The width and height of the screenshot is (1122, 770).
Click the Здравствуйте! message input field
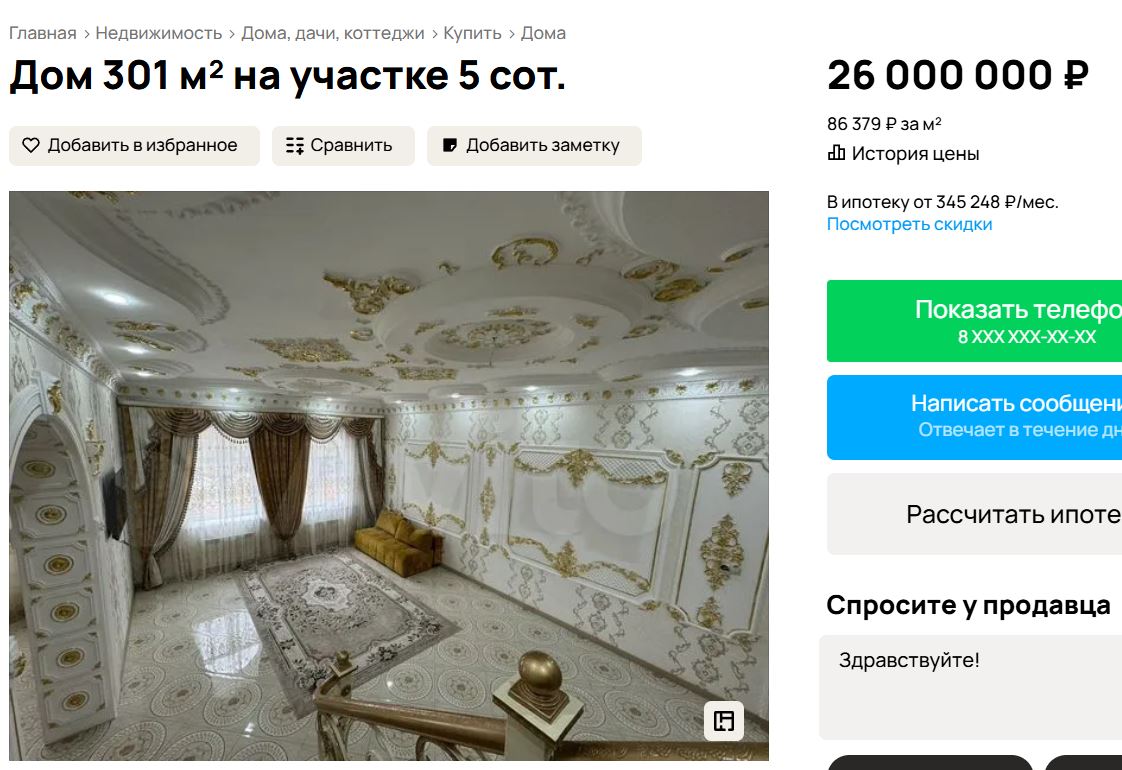(x=971, y=687)
